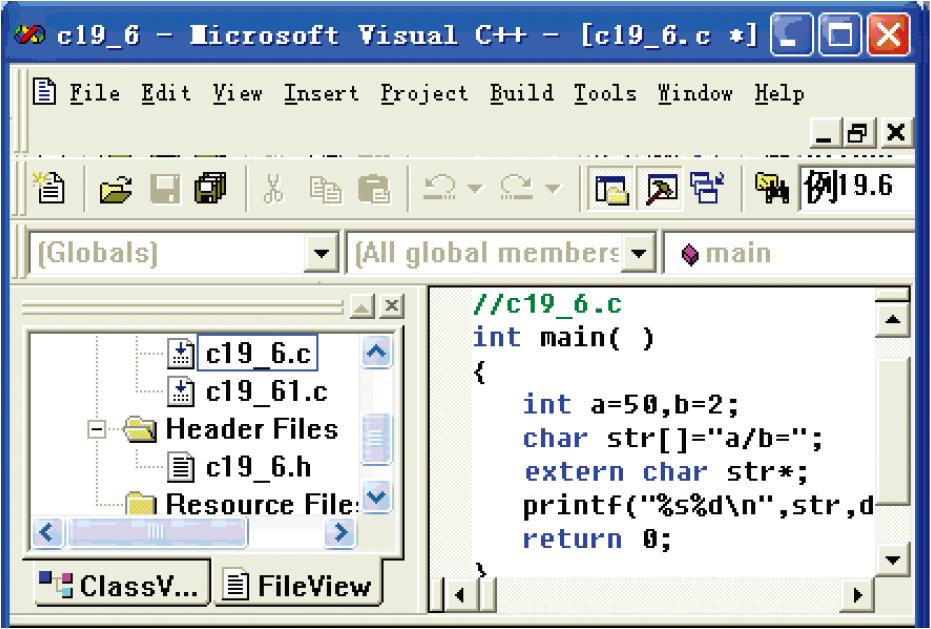Open the Window menu
Screen dimensions: 931x629
695,93
